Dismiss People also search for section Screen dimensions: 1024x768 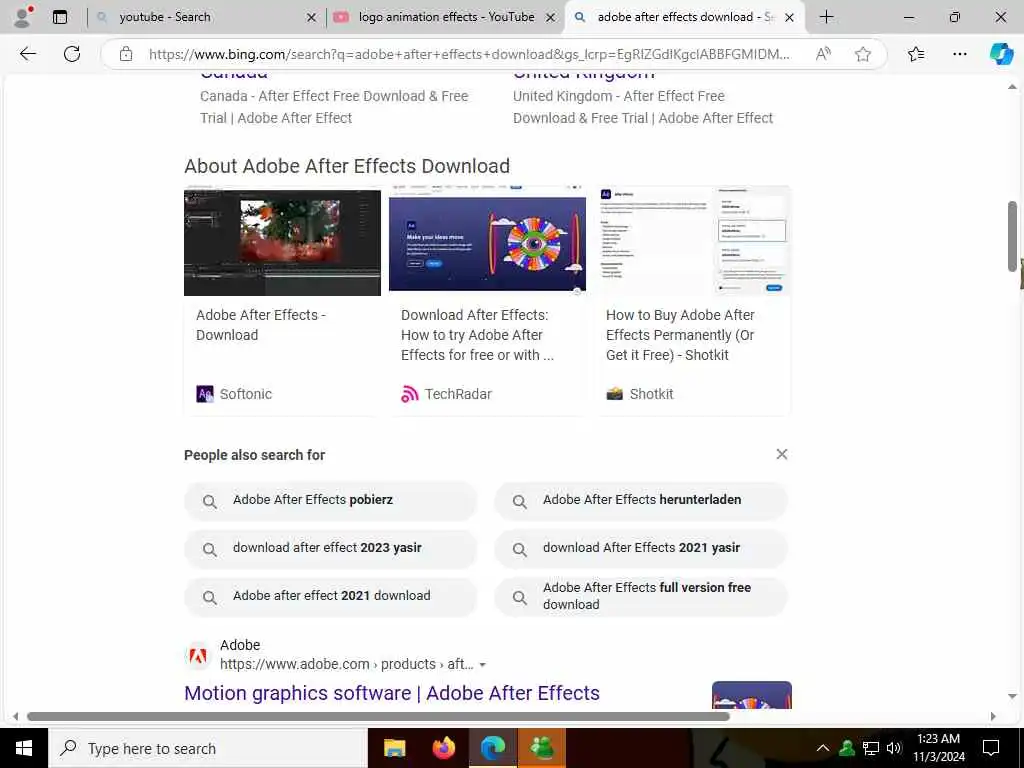[x=782, y=454]
